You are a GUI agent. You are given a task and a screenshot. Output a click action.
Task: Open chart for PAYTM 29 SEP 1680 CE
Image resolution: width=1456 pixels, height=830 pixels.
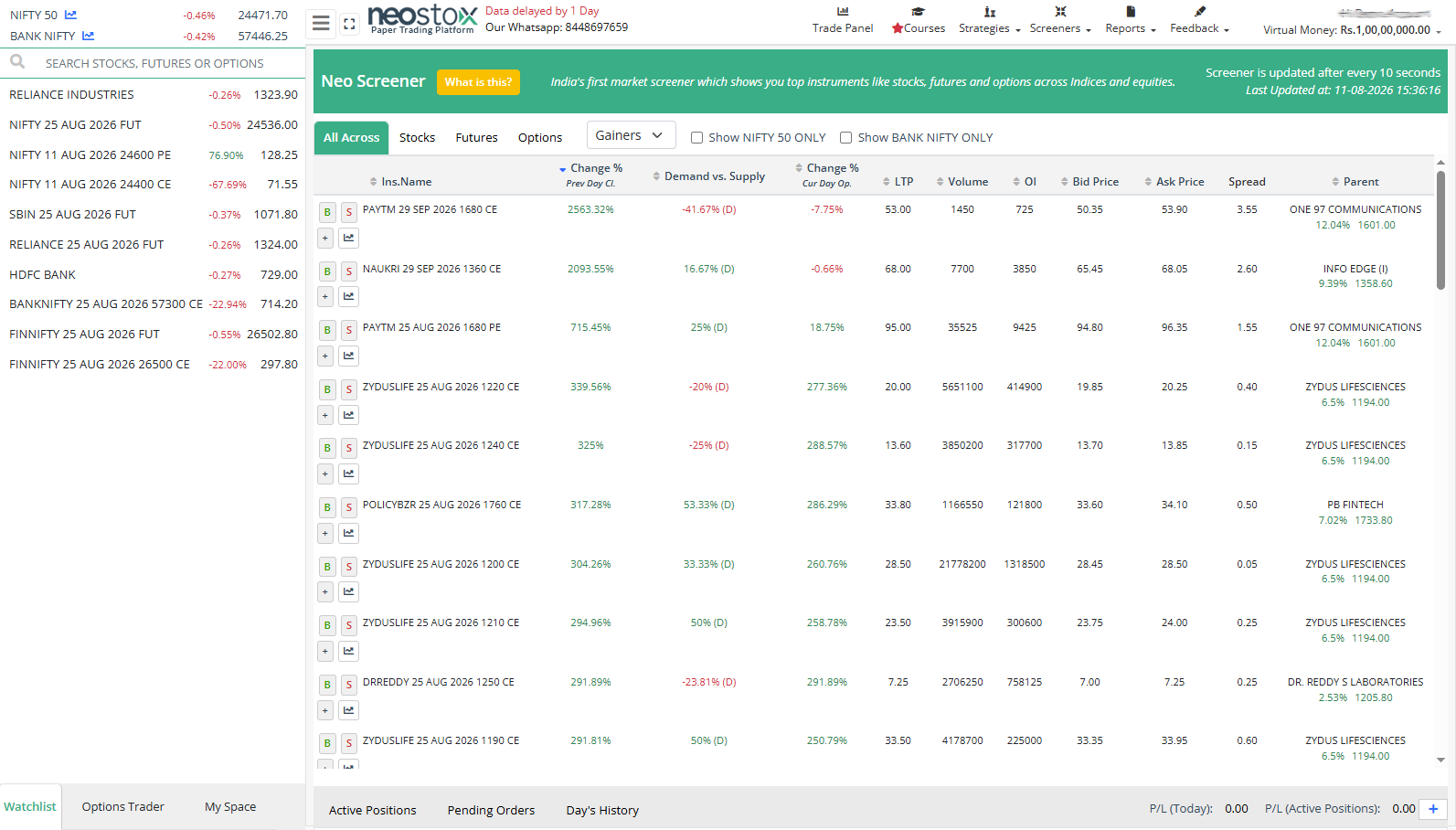point(348,239)
